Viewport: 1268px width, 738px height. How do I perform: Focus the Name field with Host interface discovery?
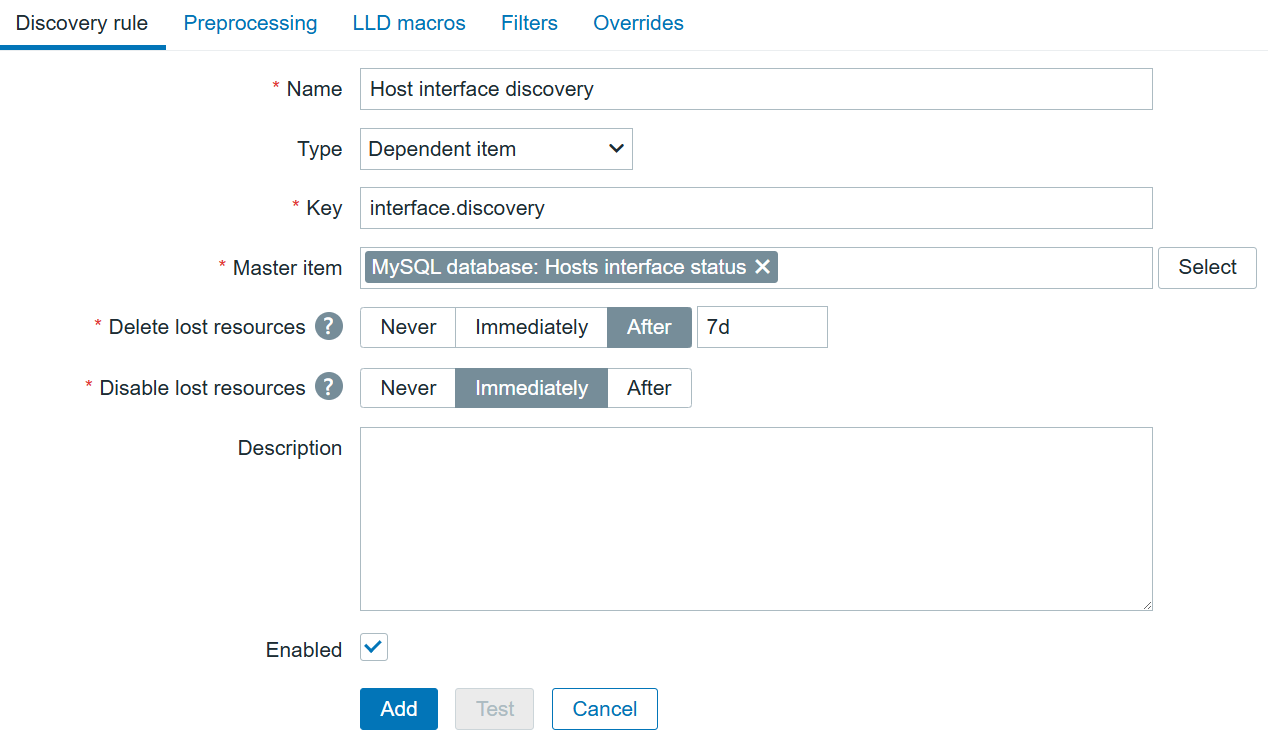tap(756, 89)
